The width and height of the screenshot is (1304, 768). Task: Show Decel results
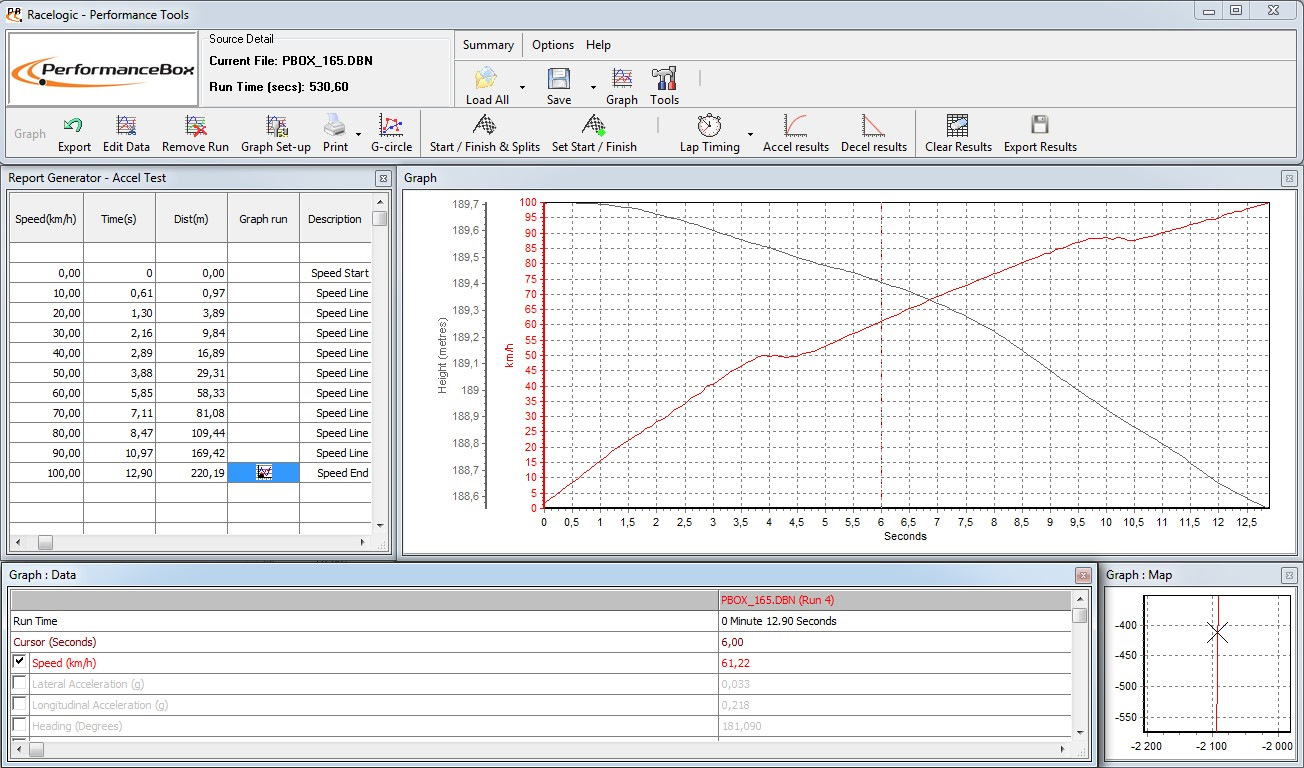(873, 127)
